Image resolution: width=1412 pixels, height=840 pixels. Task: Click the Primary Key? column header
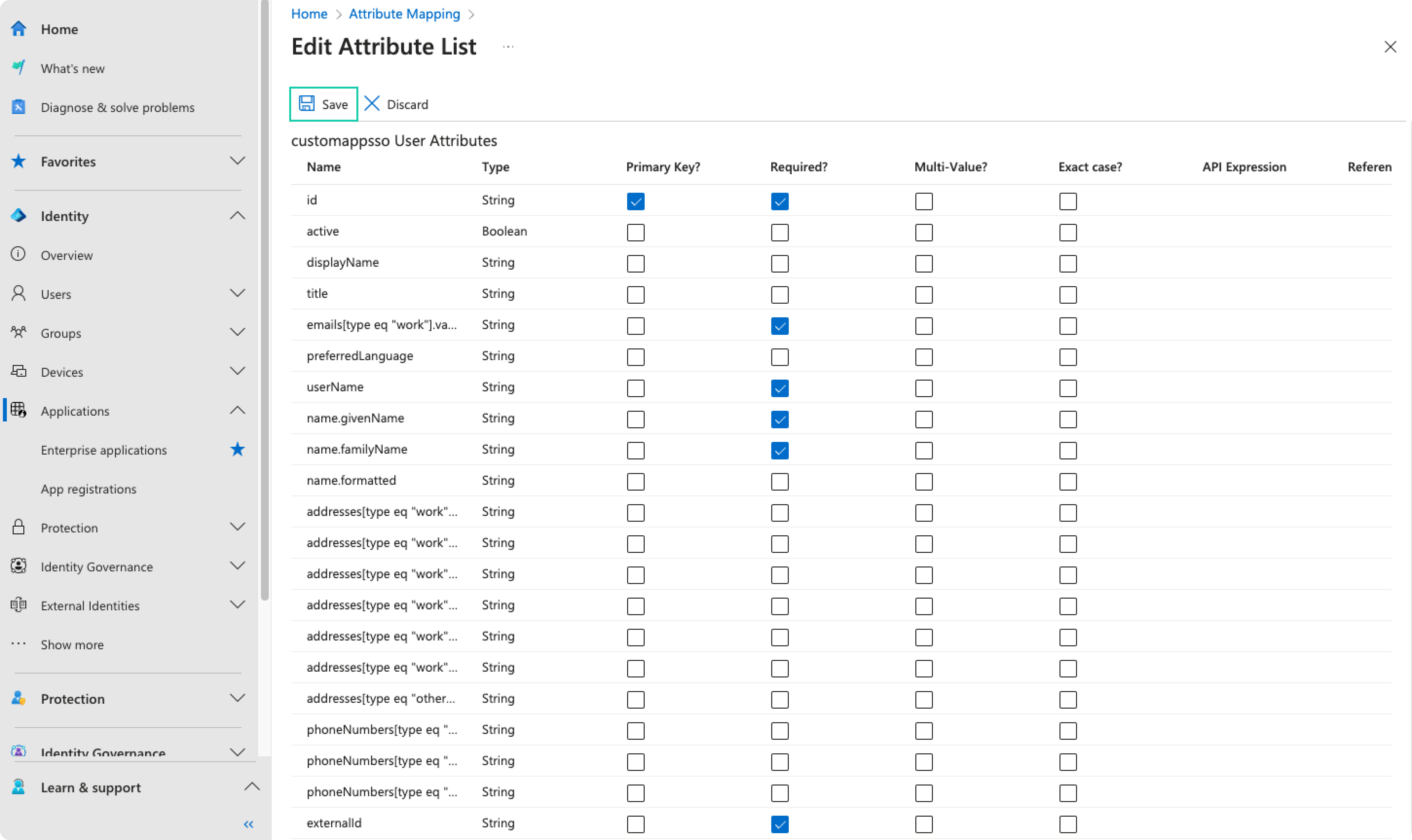point(663,167)
